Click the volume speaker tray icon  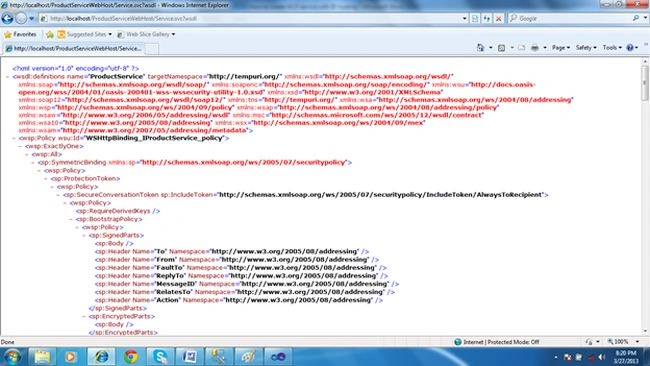[x=601, y=357]
